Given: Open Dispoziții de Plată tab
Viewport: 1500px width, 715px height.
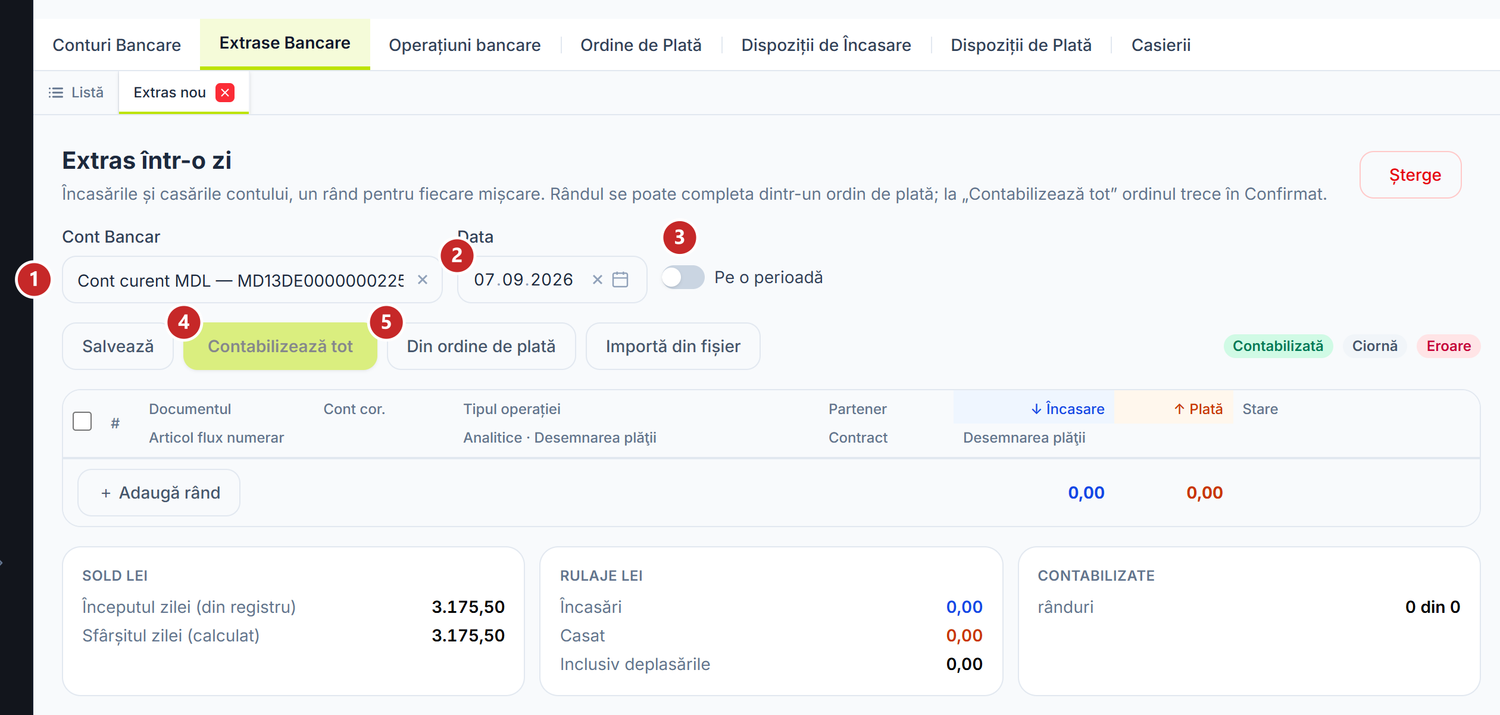Looking at the screenshot, I should point(1021,45).
